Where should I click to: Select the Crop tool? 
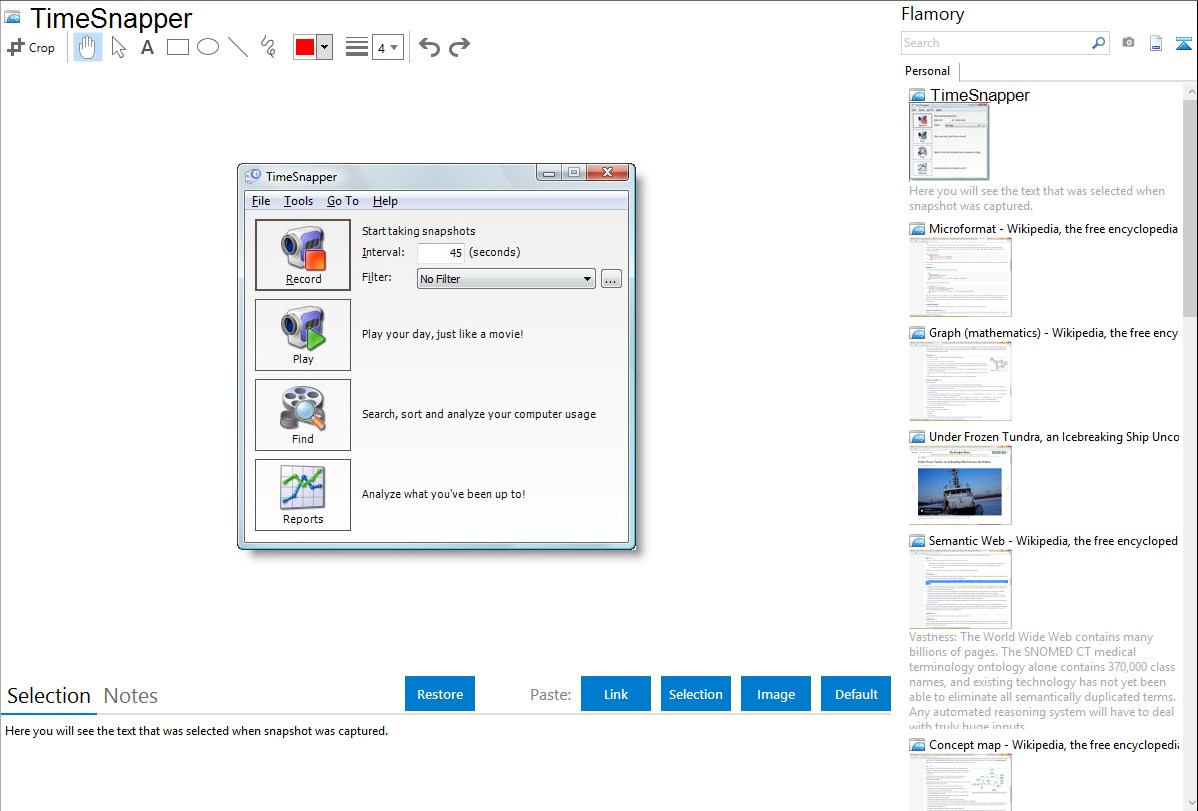coord(31,47)
